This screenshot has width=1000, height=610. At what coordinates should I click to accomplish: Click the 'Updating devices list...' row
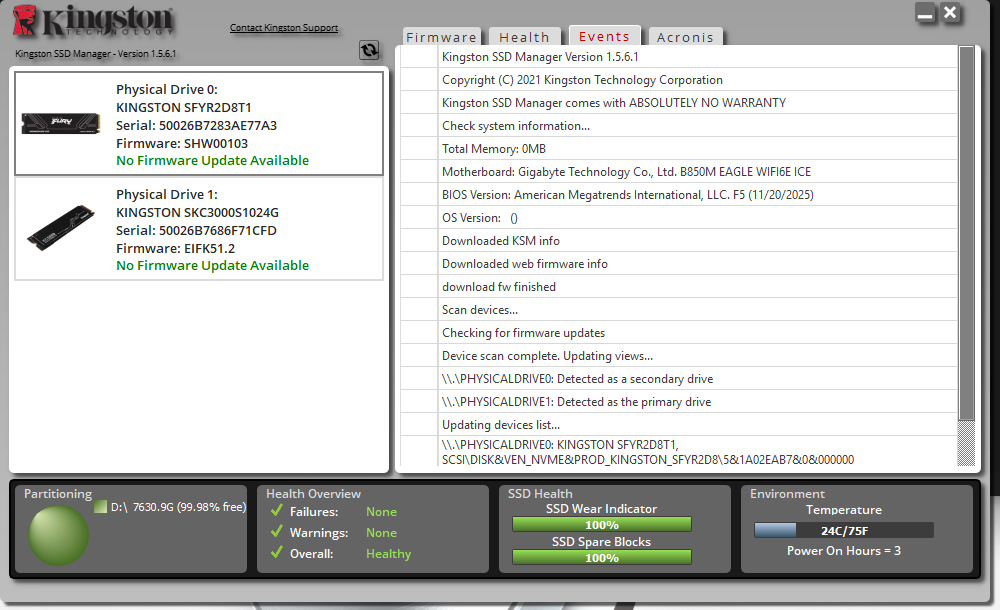click(x=679, y=424)
